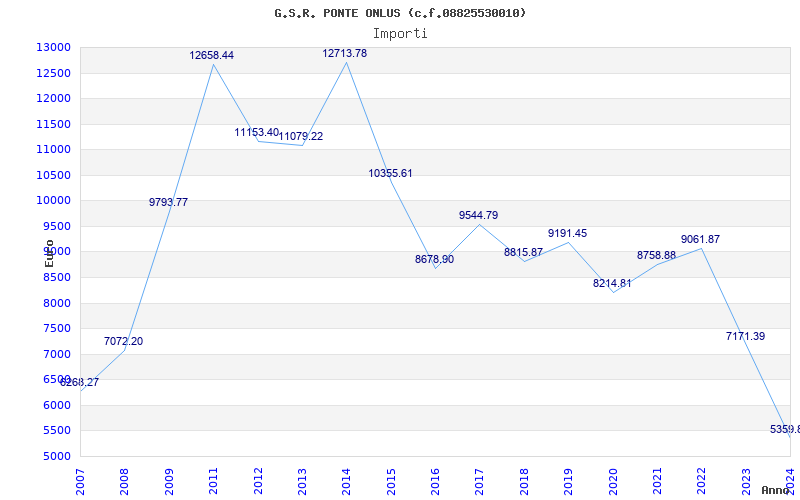Click x-axis year 2015
The height and width of the screenshot is (500, 800).
coord(391,482)
